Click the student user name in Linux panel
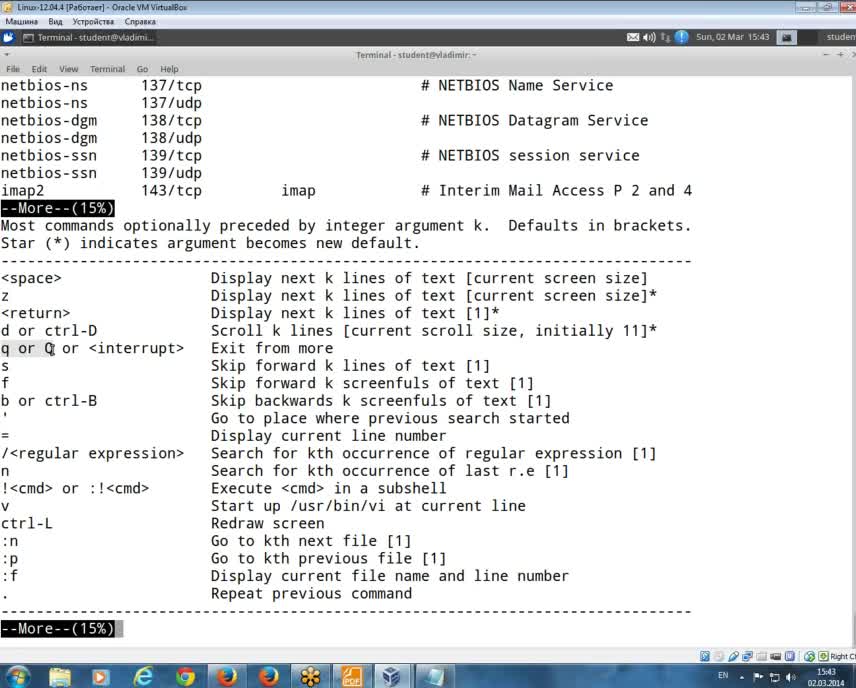 841,37
